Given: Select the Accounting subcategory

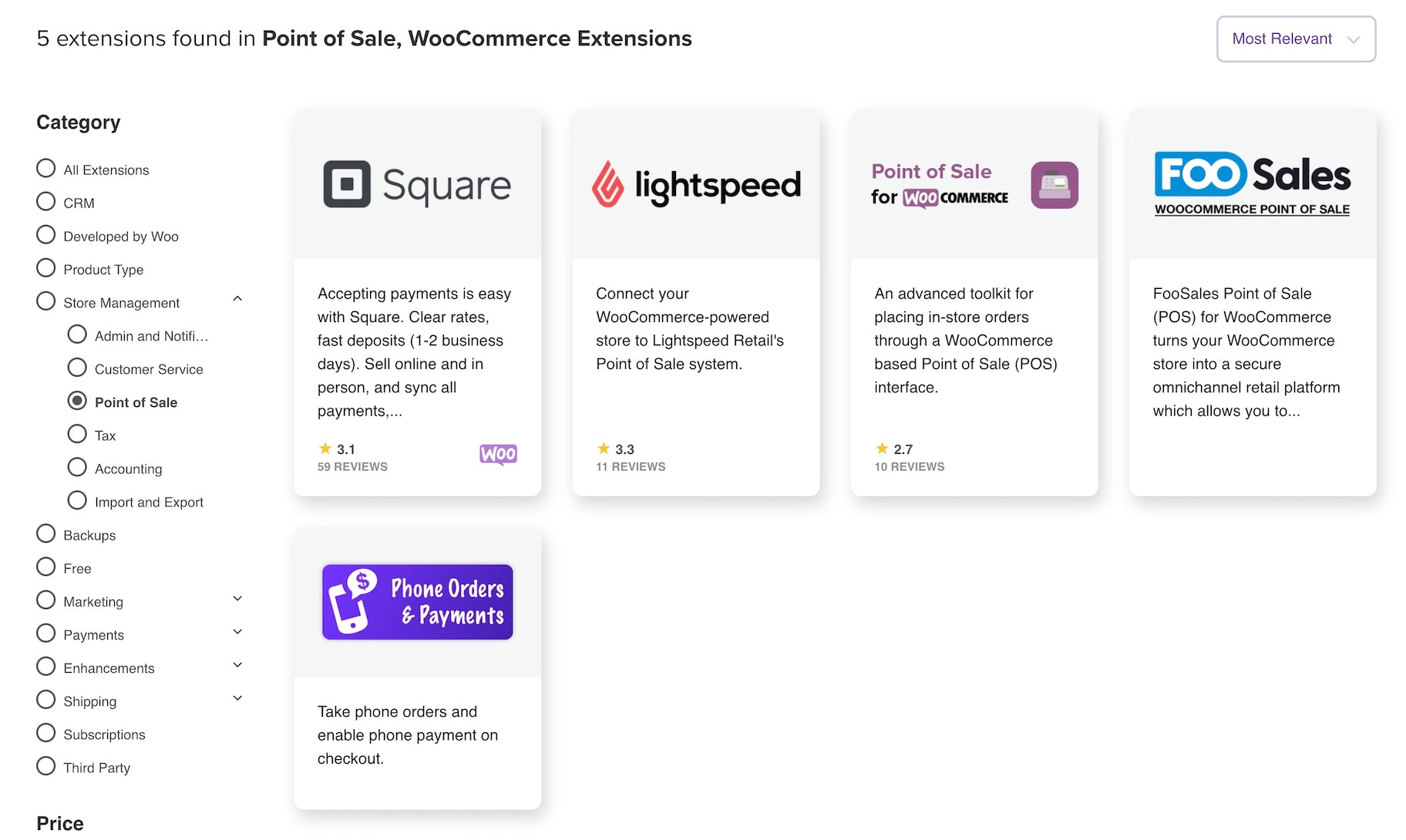Looking at the screenshot, I should tap(76, 466).
